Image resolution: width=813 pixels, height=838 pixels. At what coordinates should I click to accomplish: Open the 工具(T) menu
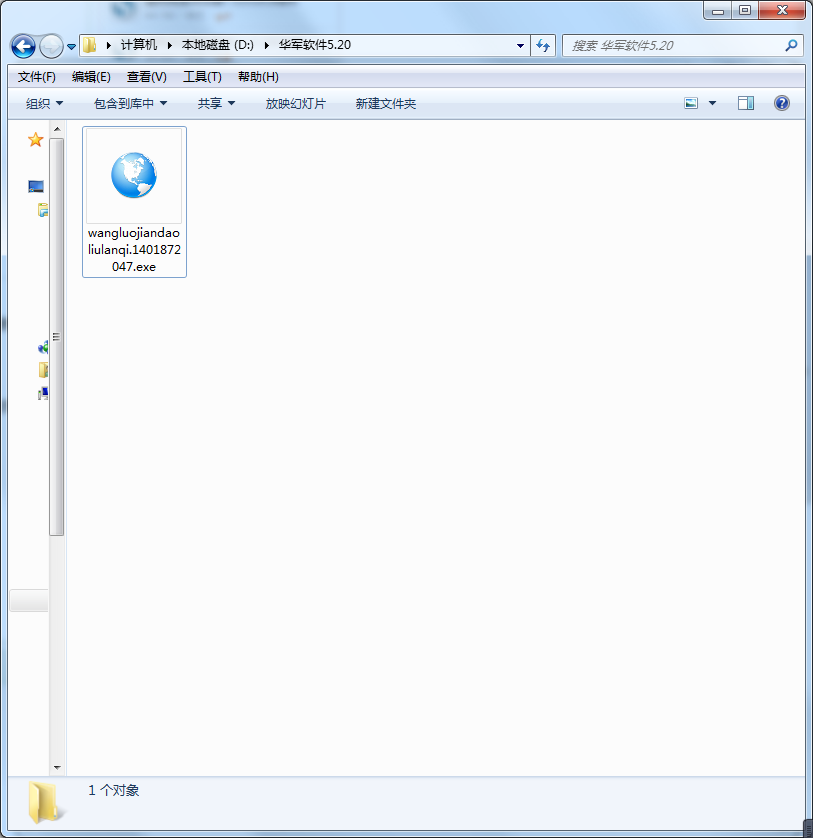point(202,77)
